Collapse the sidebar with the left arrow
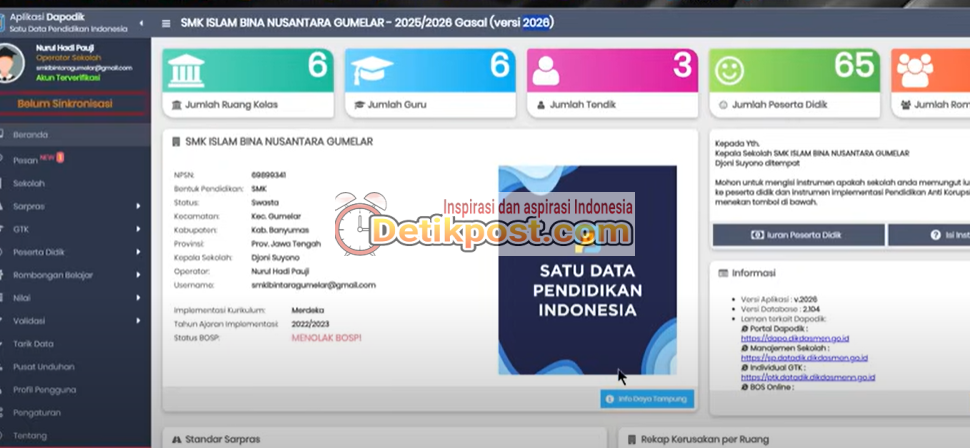Viewport: 970px width, 448px height. [x=140, y=24]
